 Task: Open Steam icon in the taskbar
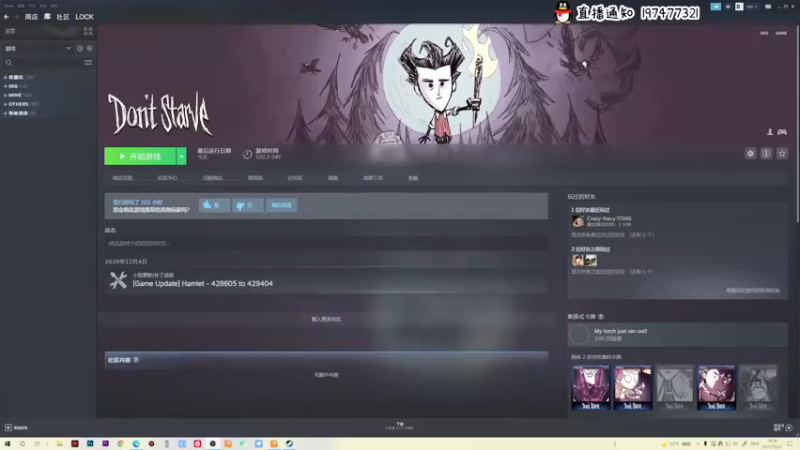click(x=289, y=444)
